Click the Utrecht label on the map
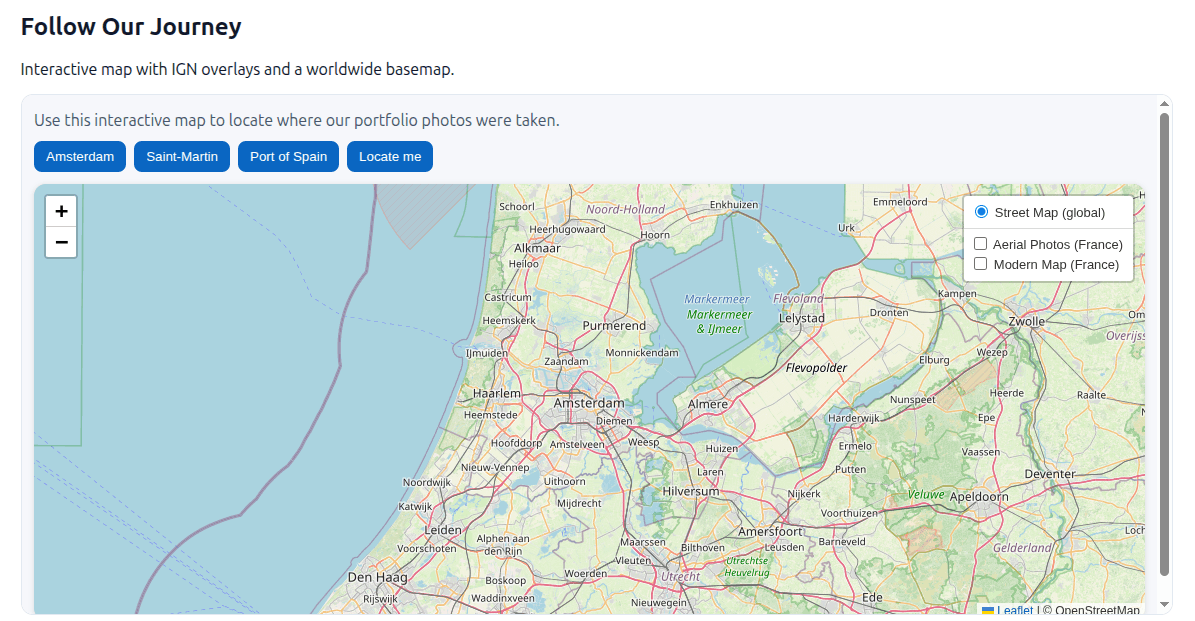1195x621 pixels. [x=681, y=577]
